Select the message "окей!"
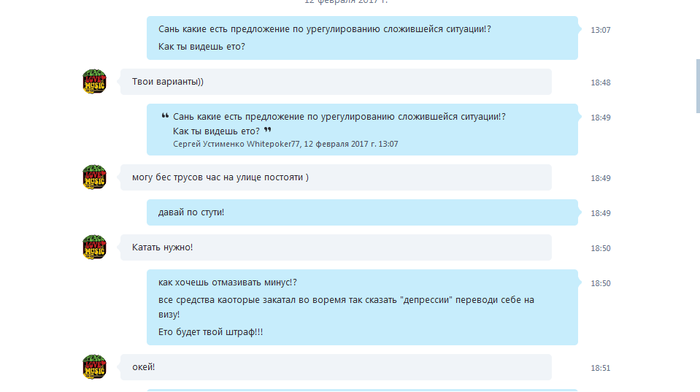Viewport: 700px width, 392px height. point(336,367)
